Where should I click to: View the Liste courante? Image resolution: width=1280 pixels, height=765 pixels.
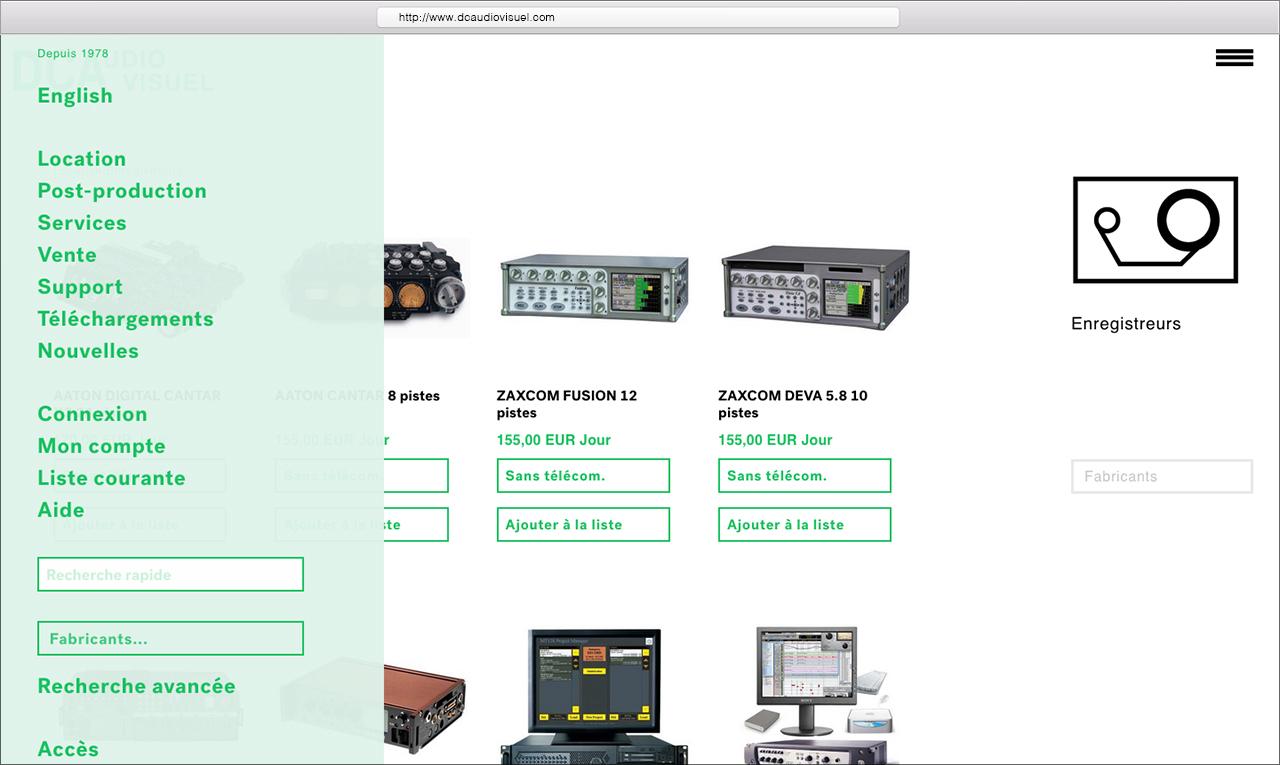[x=111, y=478]
